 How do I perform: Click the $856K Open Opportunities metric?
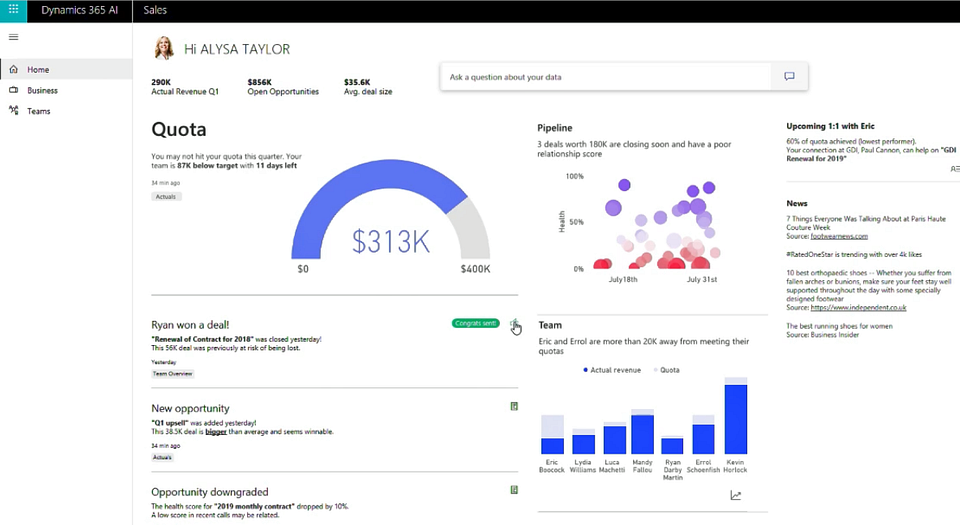[283, 87]
